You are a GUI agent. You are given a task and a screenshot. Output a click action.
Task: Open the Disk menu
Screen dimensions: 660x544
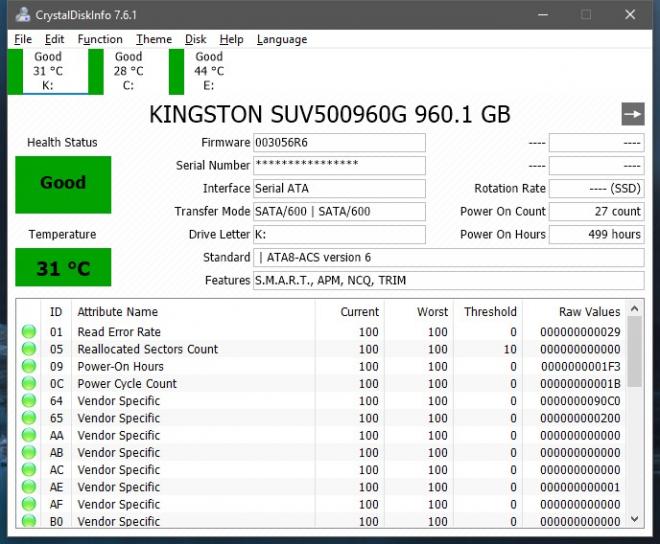[x=196, y=39]
